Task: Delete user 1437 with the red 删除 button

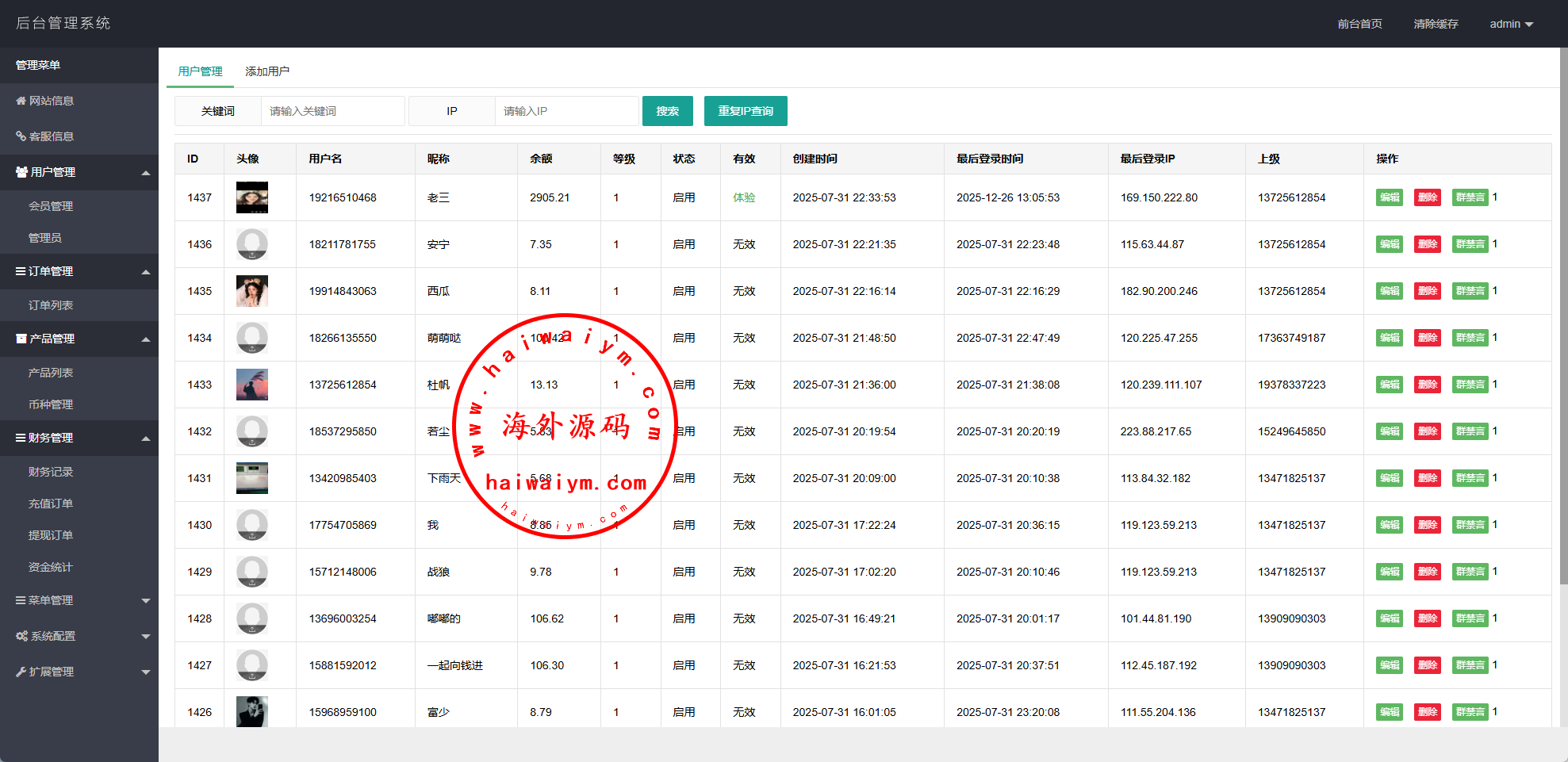Action: (x=1428, y=197)
